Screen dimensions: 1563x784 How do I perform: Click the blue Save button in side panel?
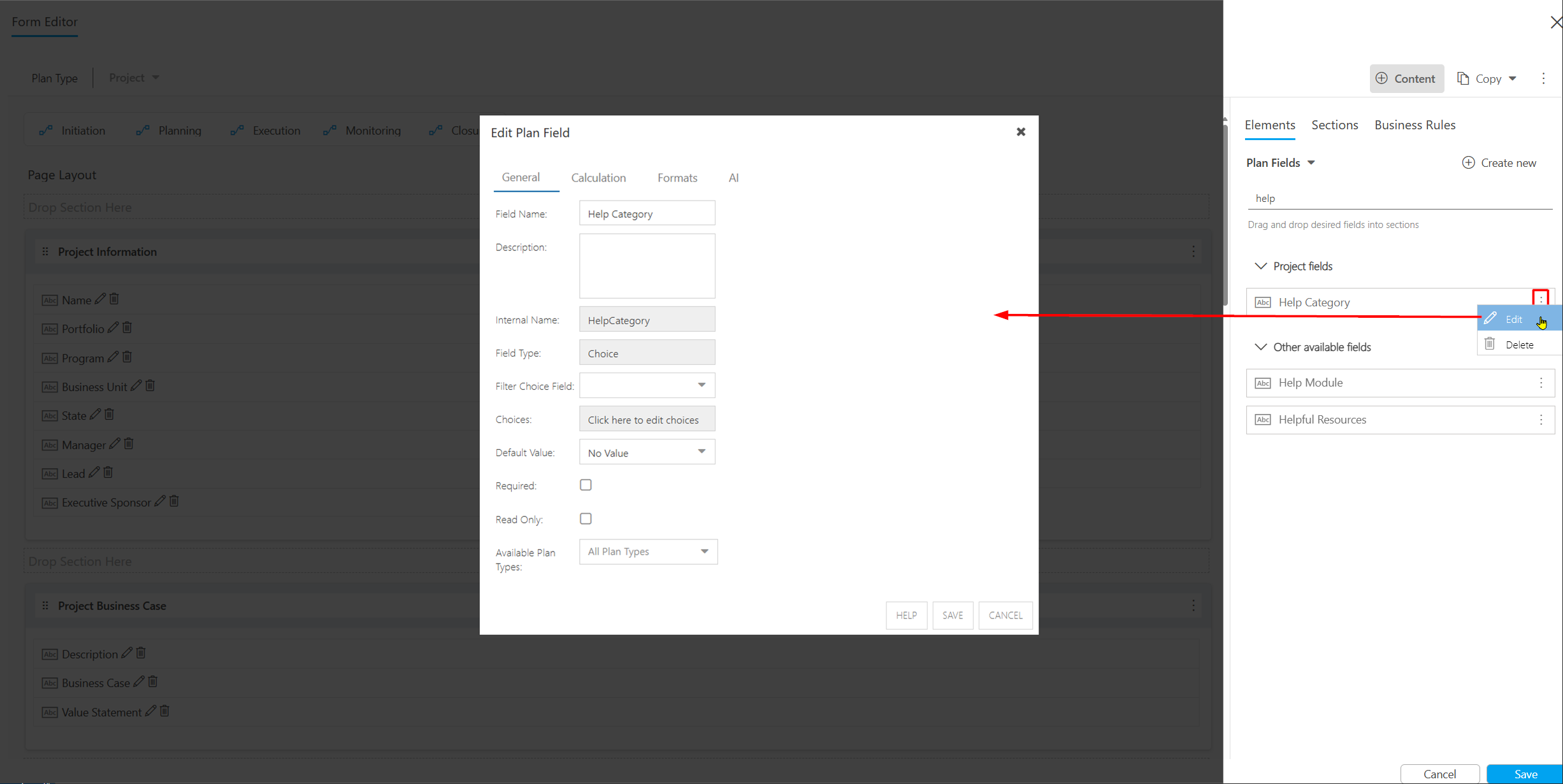tap(1525, 774)
